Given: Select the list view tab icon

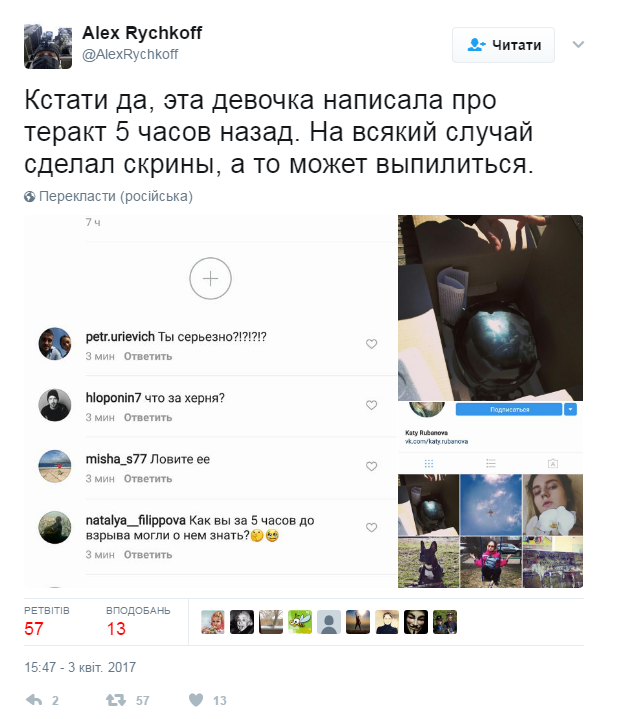Looking at the screenshot, I should (491, 464).
